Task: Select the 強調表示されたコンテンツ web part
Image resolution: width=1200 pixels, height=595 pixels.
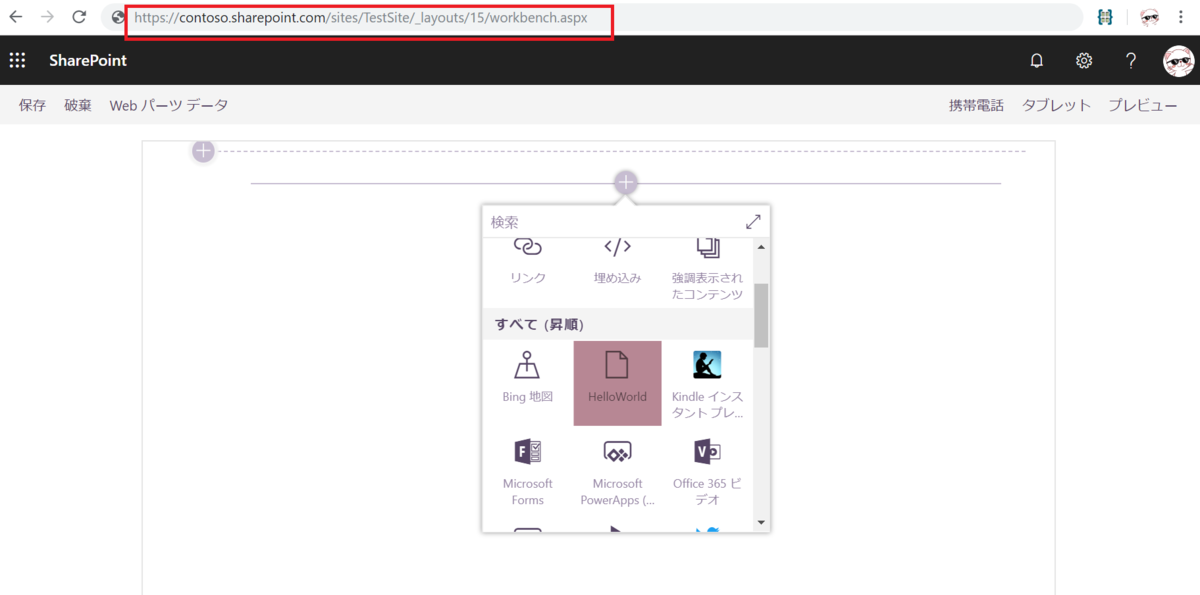Action: tap(707, 270)
